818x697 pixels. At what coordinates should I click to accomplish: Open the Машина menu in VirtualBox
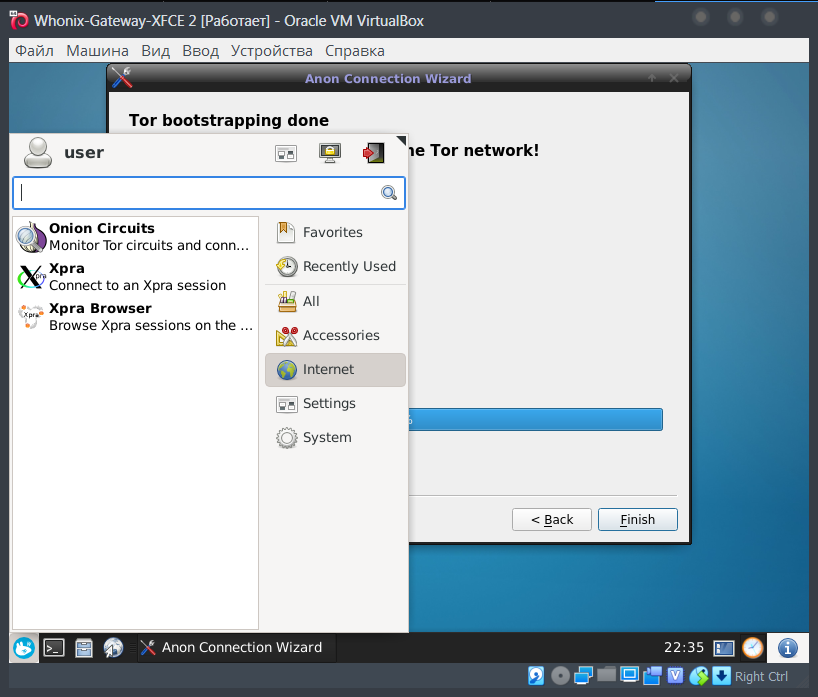(97, 51)
